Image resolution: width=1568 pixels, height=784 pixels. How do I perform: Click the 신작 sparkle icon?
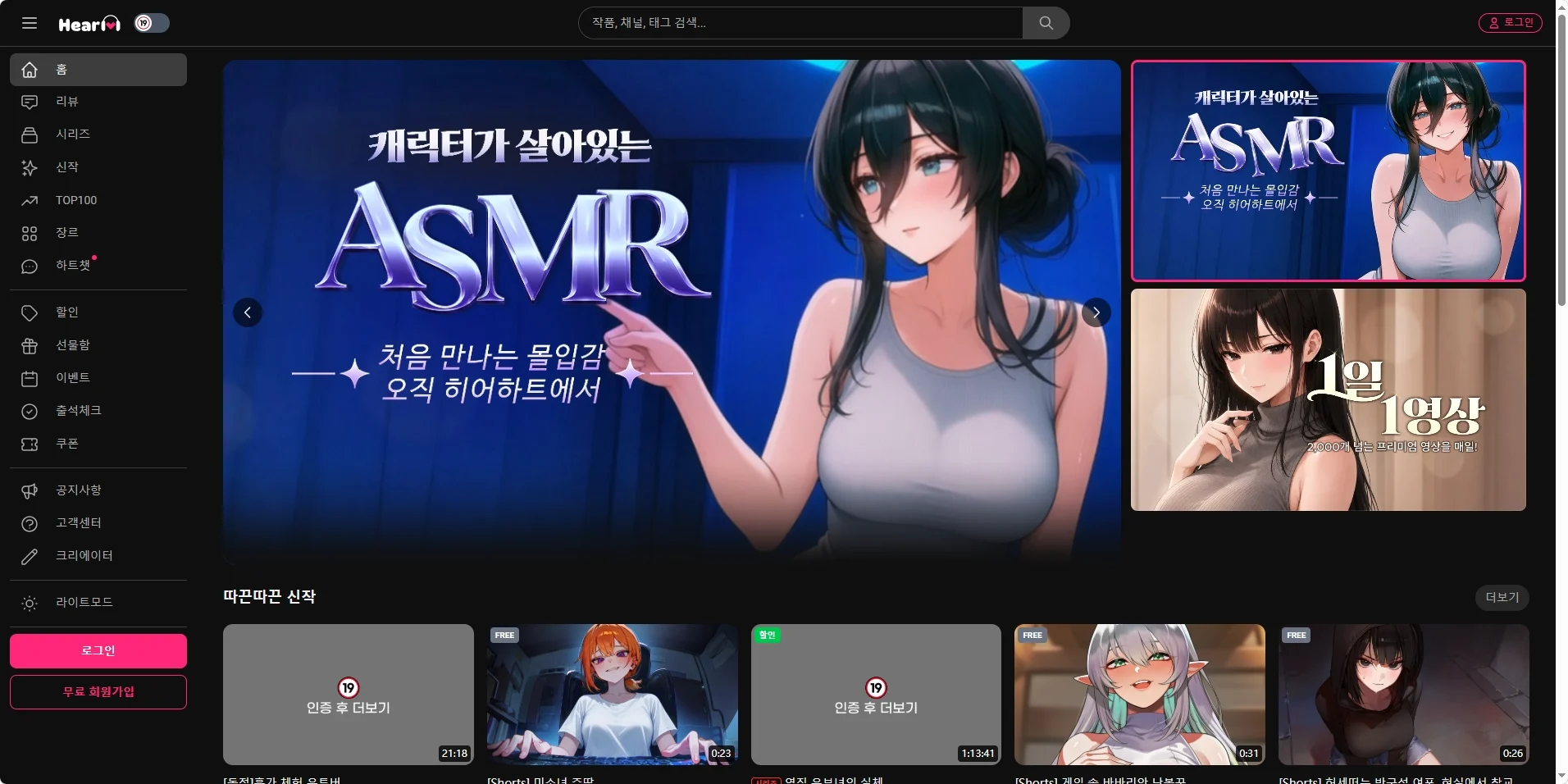coord(30,167)
